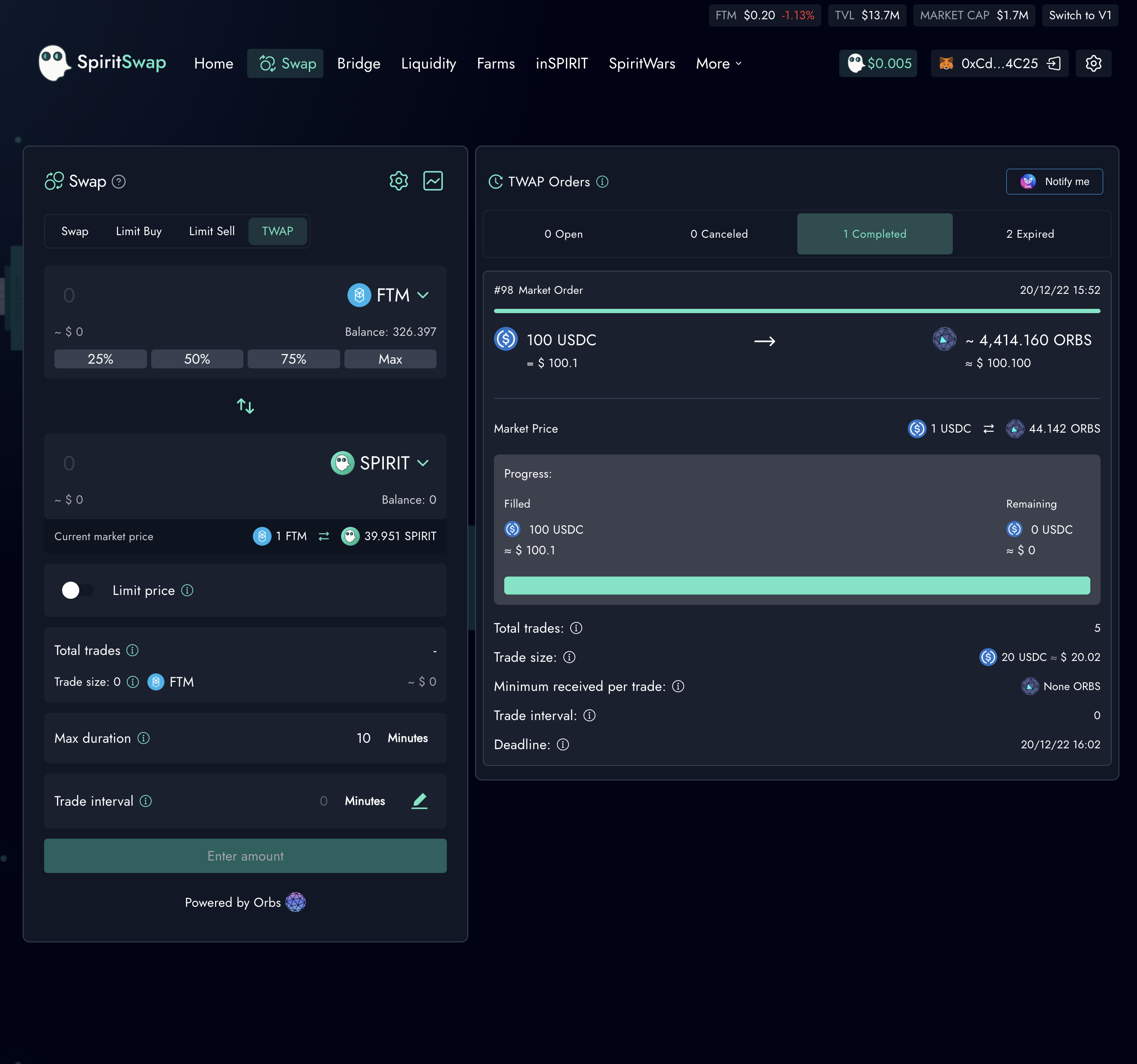Open the FTM token selector dropdown

click(x=389, y=295)
